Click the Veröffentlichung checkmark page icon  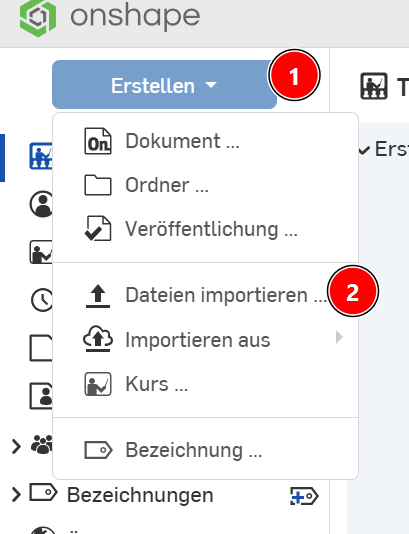[98, 229]
